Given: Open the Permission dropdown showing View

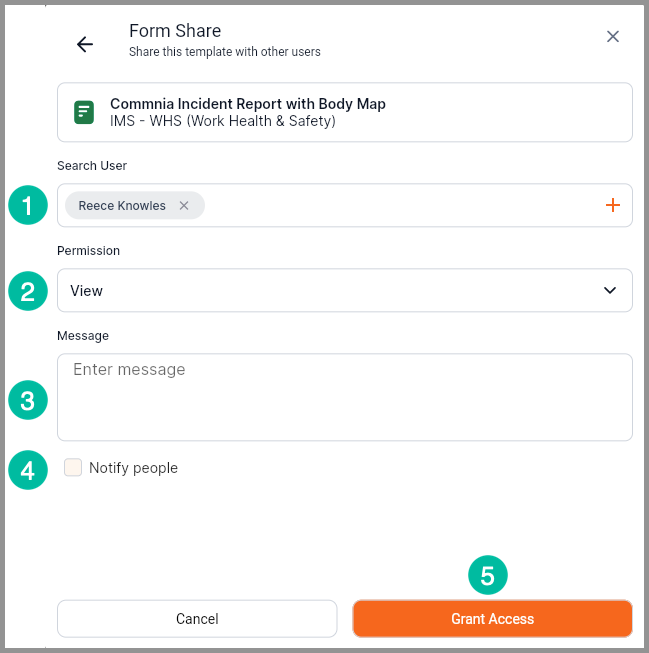Looking at the screenshot, I should [330, 291].
